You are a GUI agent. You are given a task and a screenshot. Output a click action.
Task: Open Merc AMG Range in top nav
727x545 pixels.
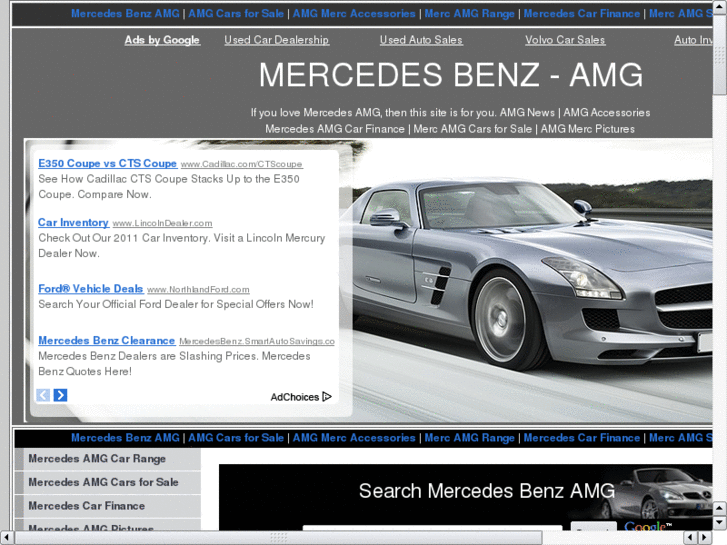click(x=469, y=13)
